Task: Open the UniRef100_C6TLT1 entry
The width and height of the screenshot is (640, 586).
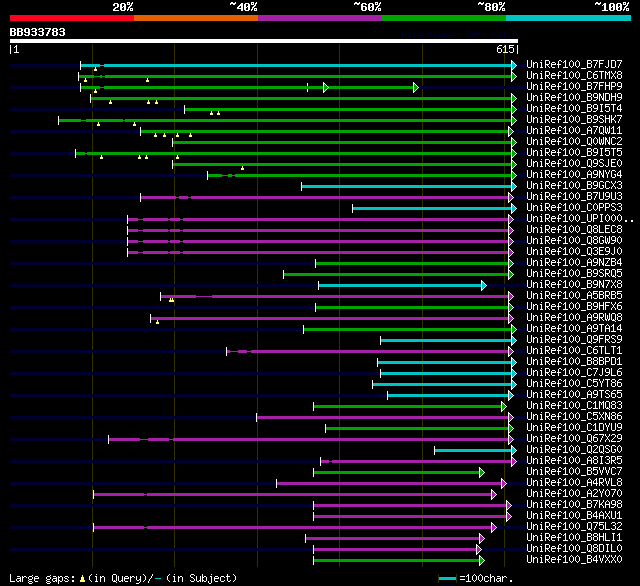Action: coord(574,351)
